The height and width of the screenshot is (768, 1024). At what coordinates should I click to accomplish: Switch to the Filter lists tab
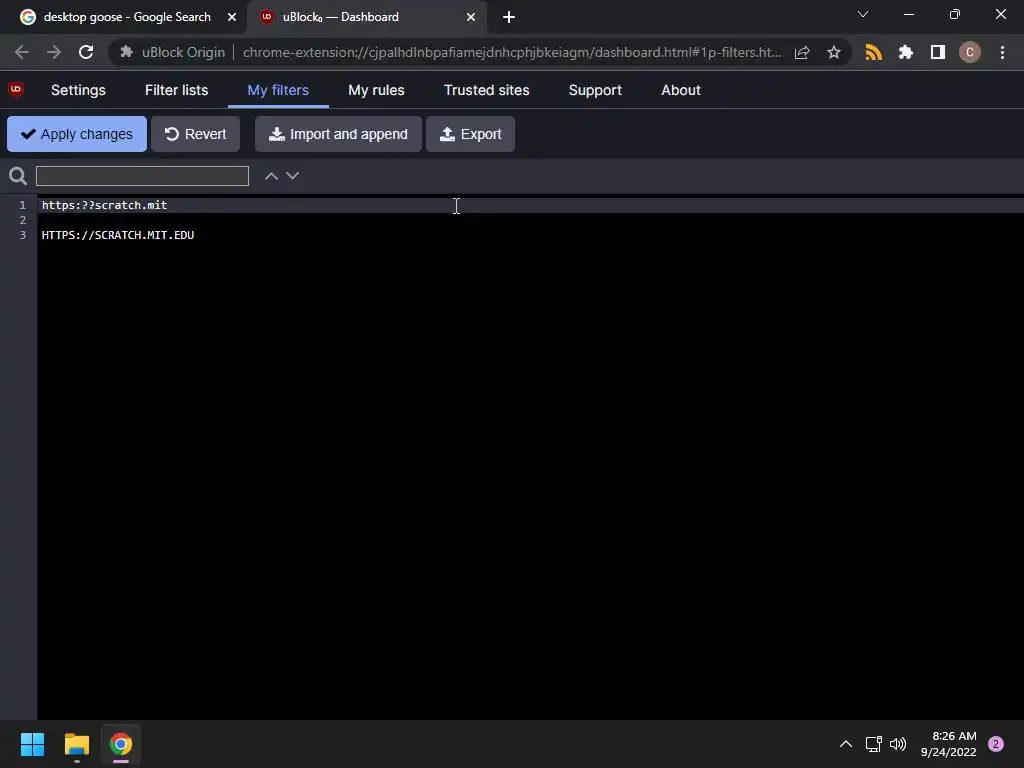click(x=176, y=90)
